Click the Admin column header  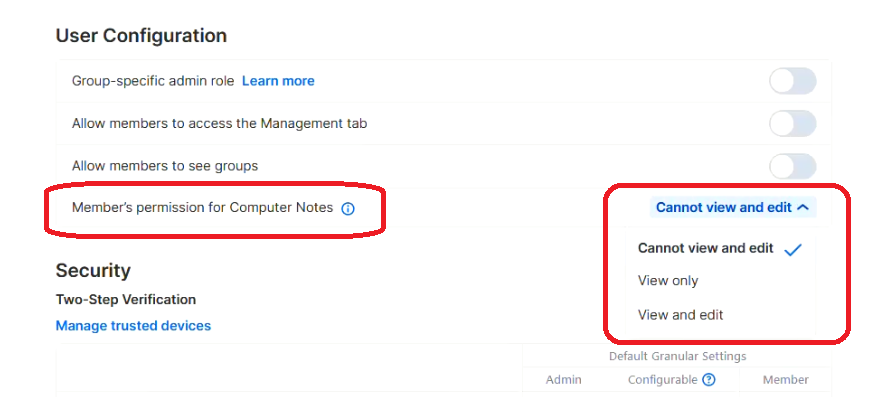tap(564, 380)
